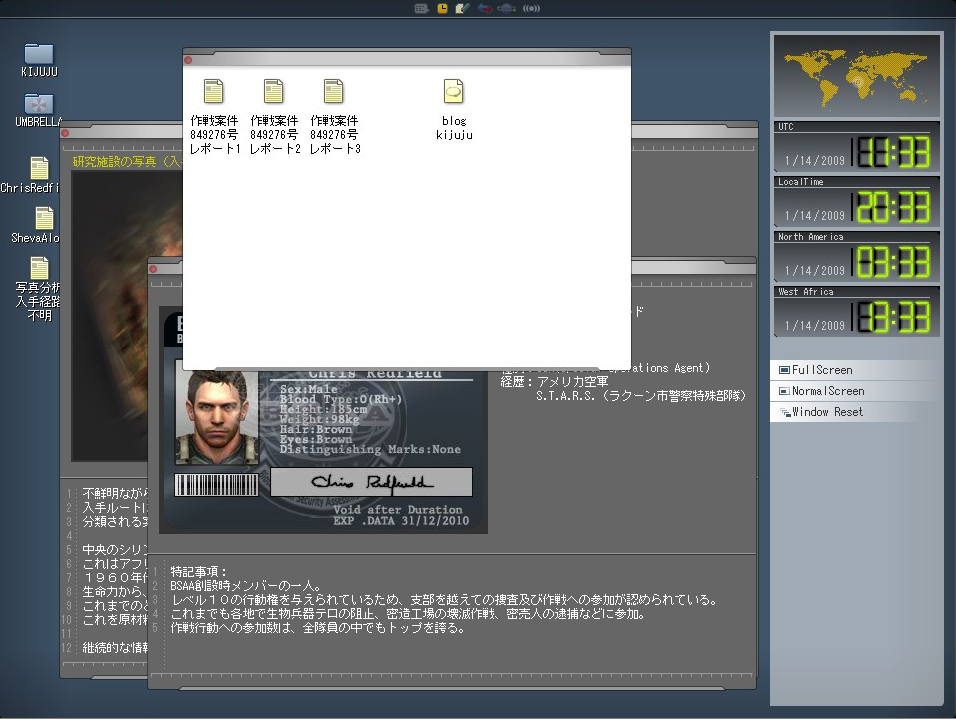Click the 経歴:アメリカ空軍 line
Image resolution: width=956 pixels, height=720 pixels.
pyautogui.click(x=554, y=382)
